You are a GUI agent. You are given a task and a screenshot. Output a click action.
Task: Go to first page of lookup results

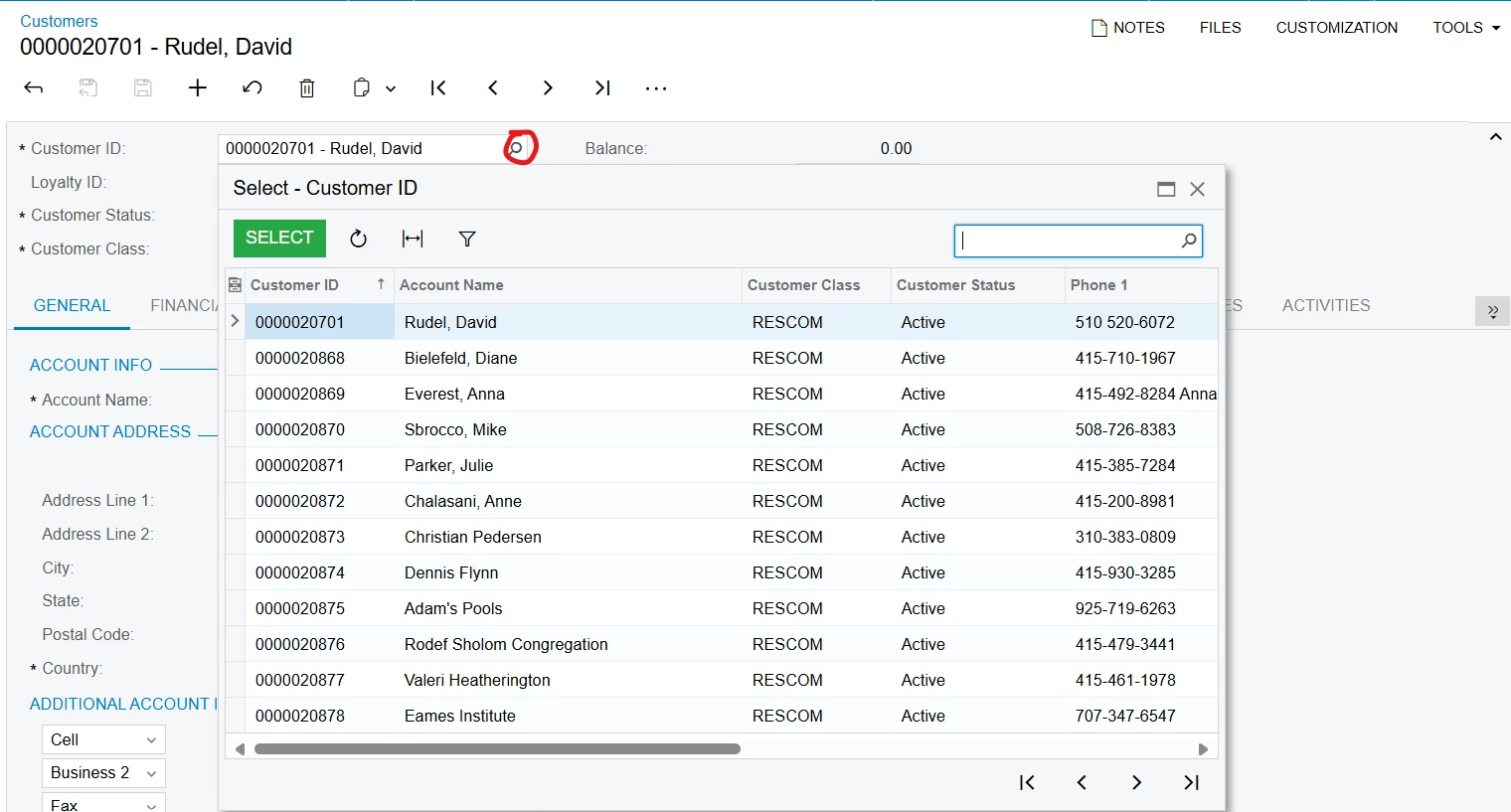click(1027, 783)
